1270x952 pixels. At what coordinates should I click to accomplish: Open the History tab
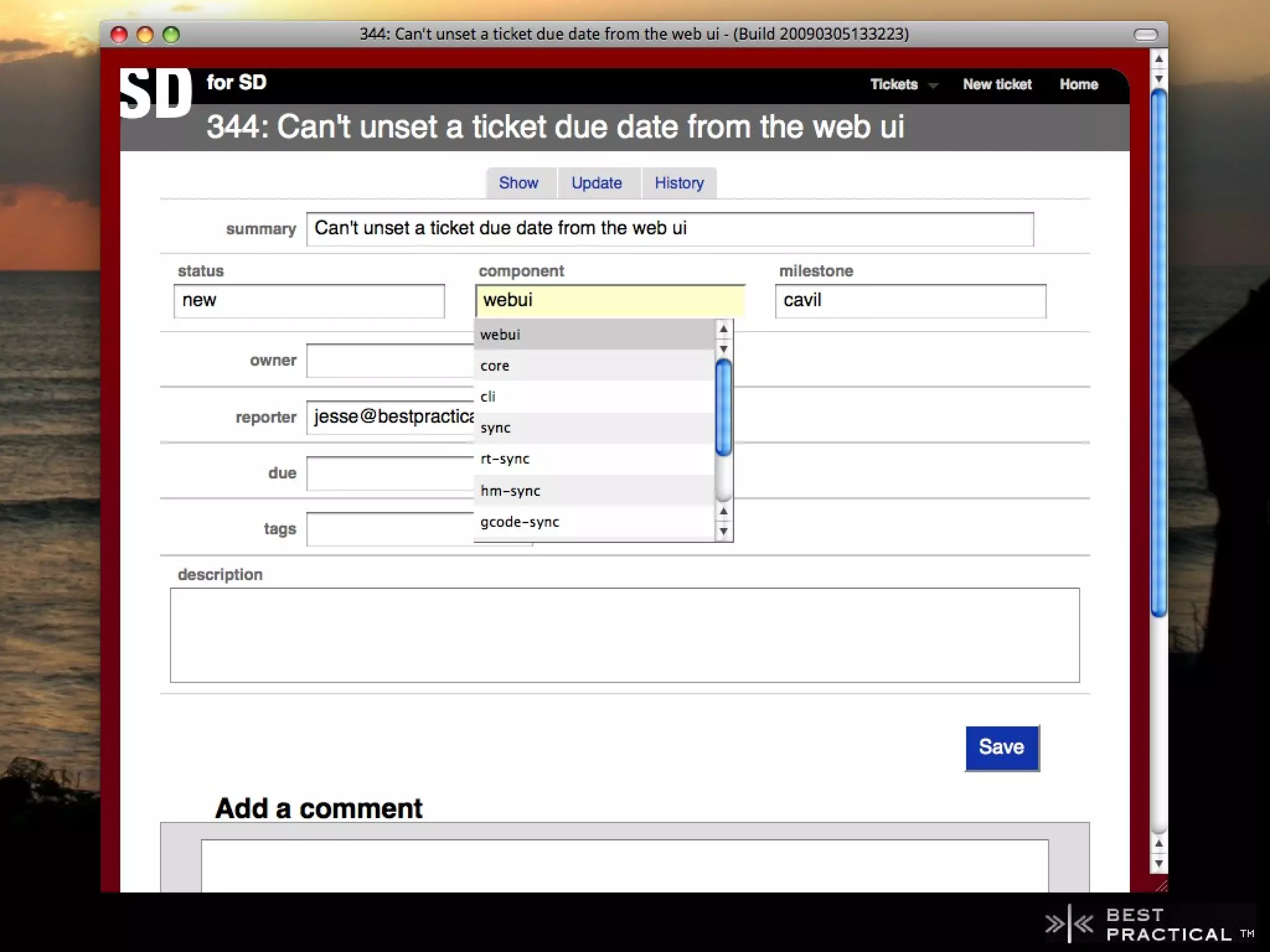tap(679, 183)
